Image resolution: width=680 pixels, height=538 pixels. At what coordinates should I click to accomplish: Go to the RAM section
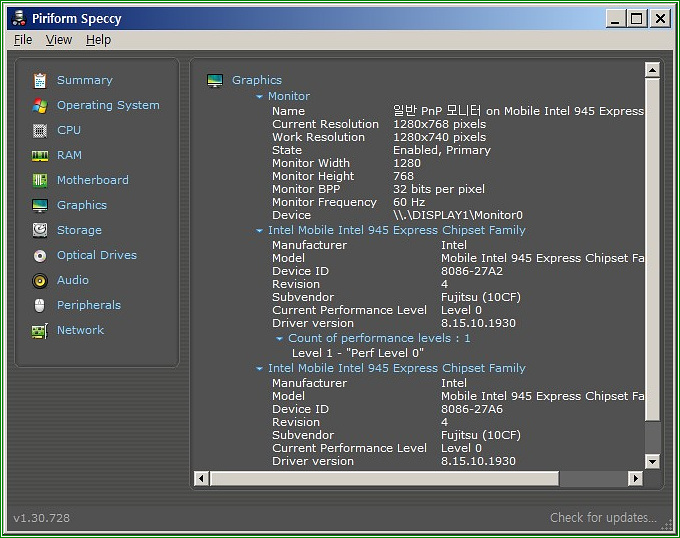point(69,155)
